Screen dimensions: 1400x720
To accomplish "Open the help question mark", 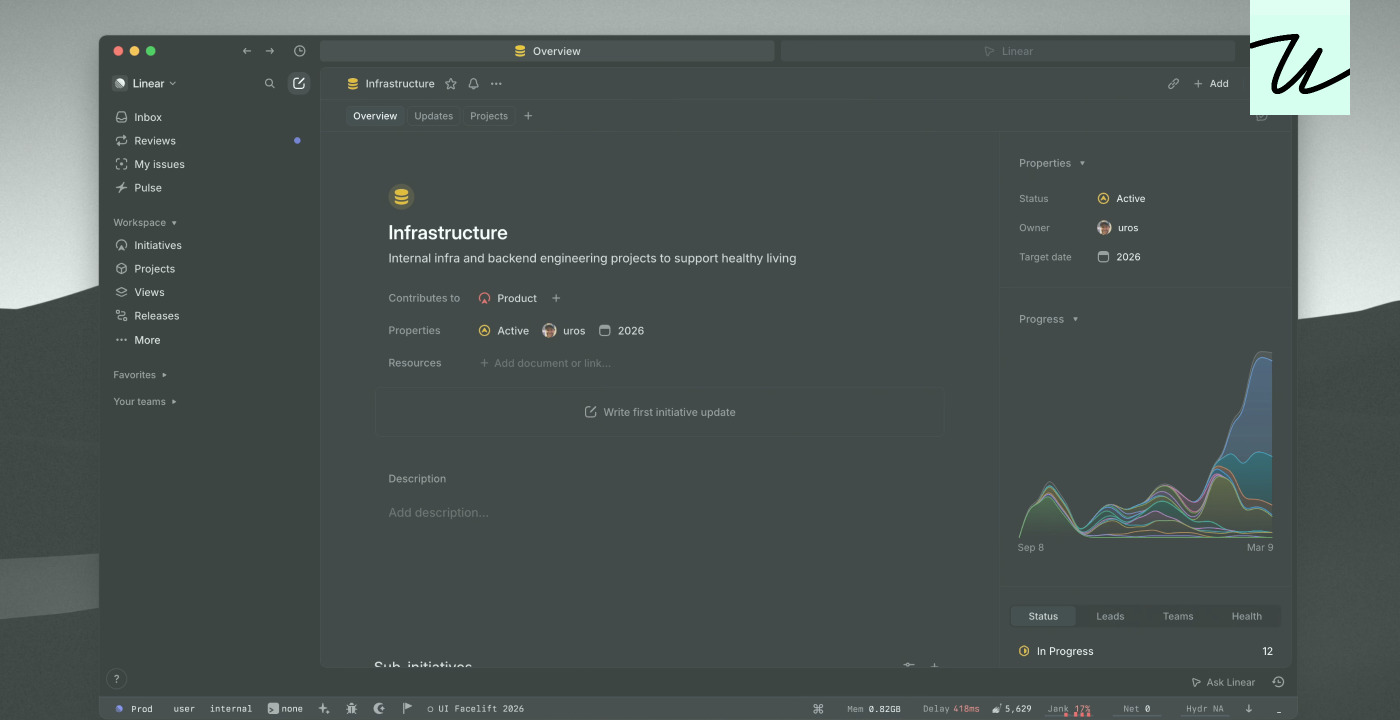I will tap(116, 679).
